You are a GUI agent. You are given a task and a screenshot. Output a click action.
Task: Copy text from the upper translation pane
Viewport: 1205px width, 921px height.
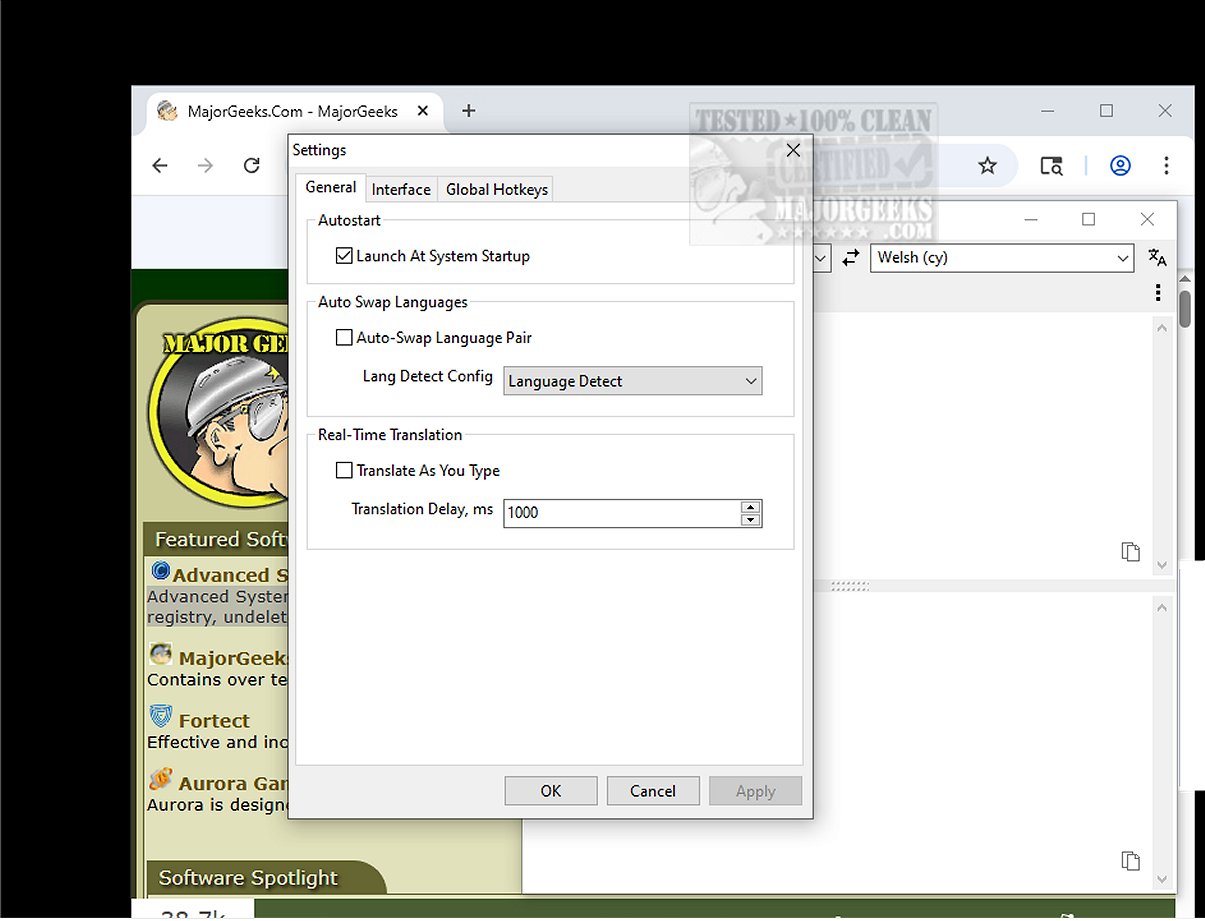coord(1131,552)
